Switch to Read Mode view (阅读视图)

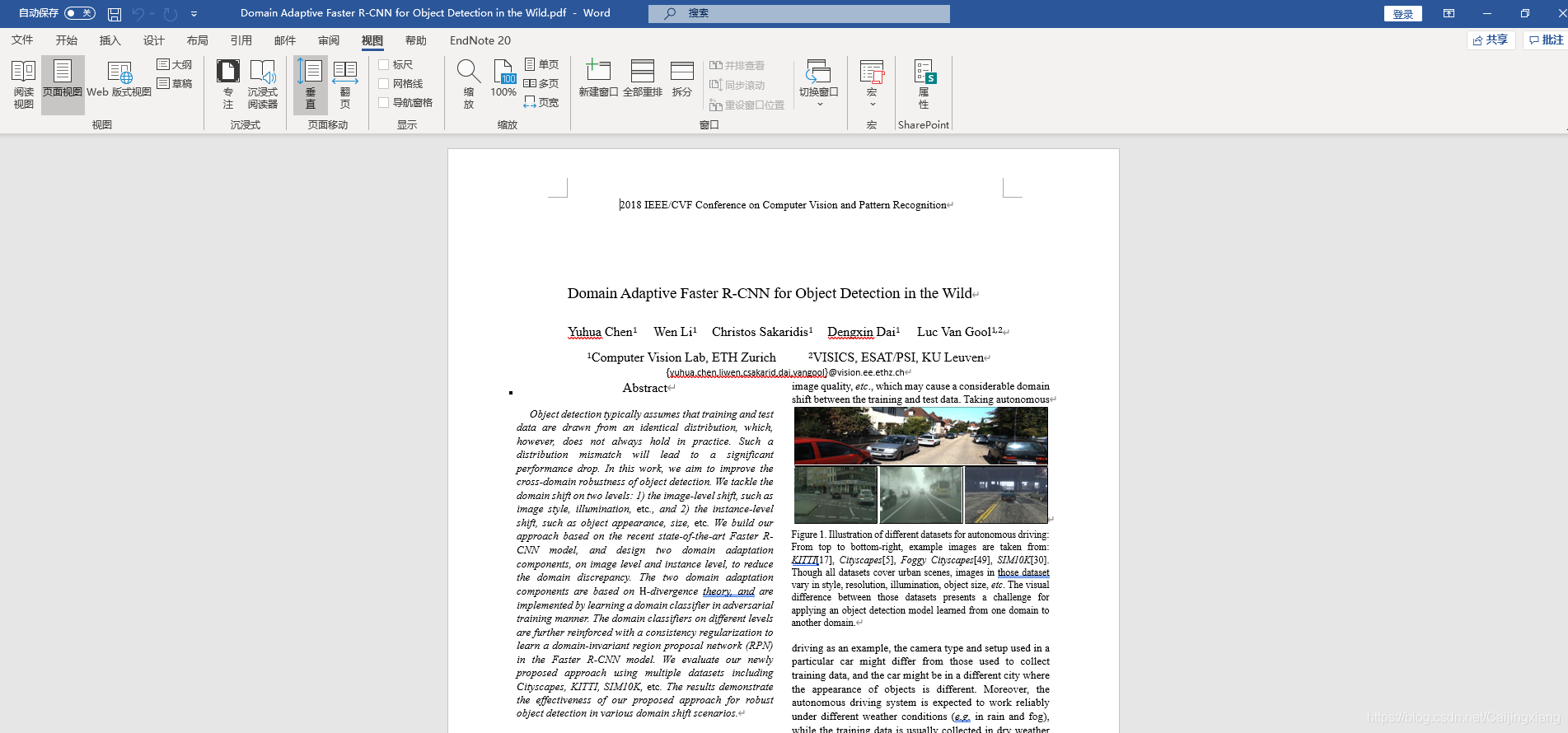23,84
